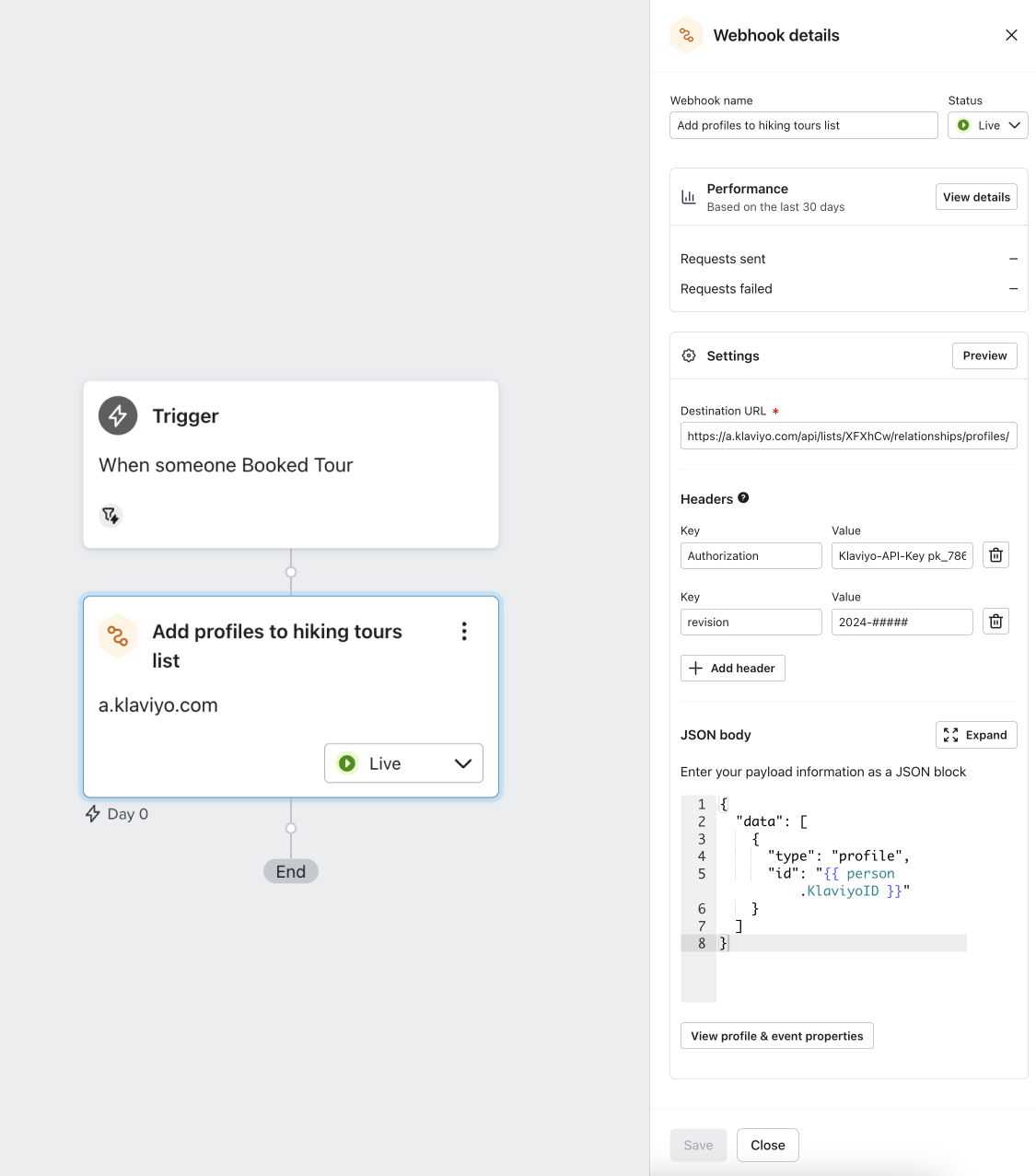
Task: Click the Trigger lightning bolt icon
Action: (x=118, y=416)
